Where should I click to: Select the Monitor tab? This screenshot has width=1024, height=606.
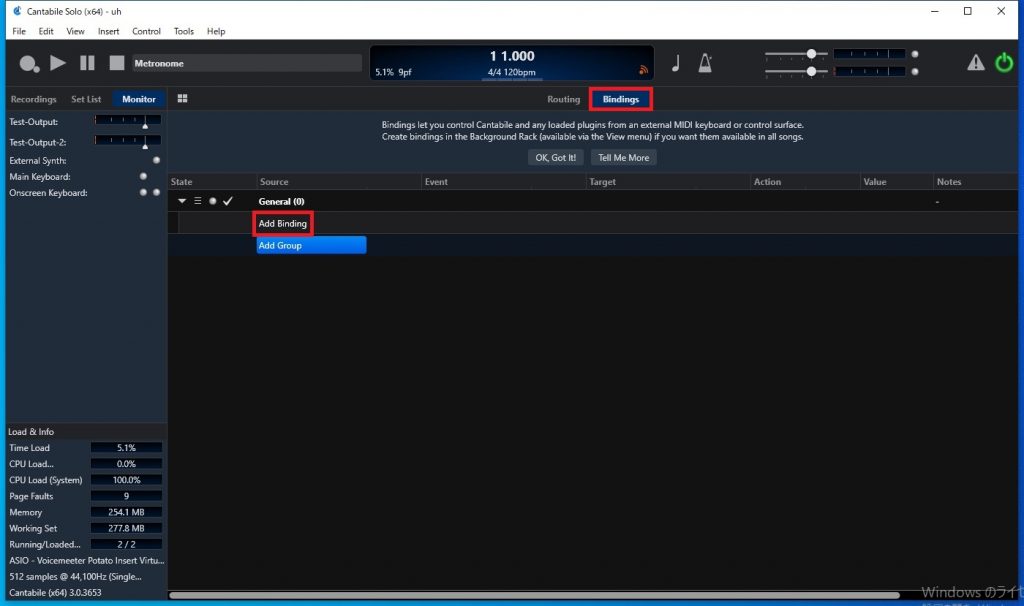138,99
